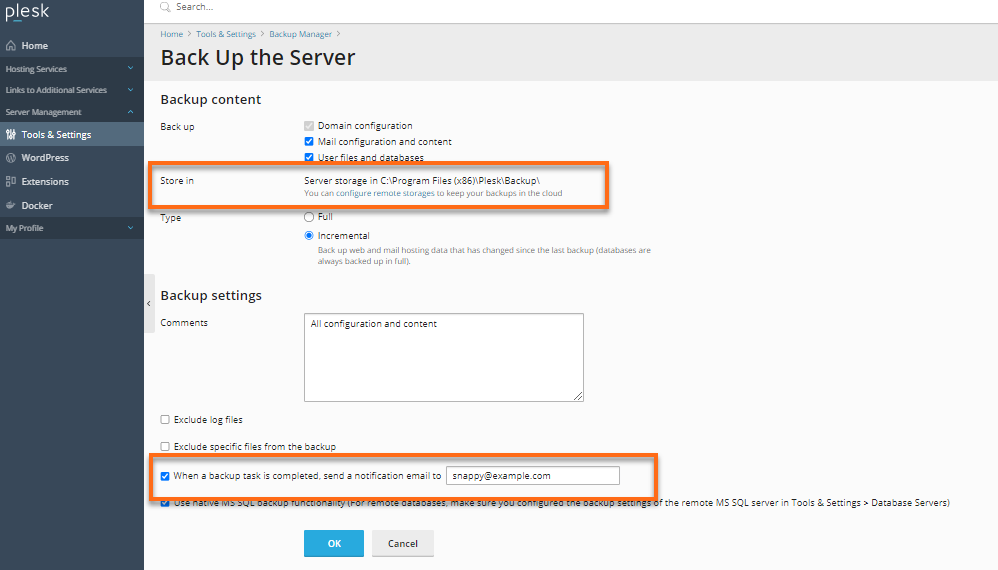Open Home in the sidebar
Image resolution: width=998 pixels, height=570 pixels.
(x=71, y=46)
